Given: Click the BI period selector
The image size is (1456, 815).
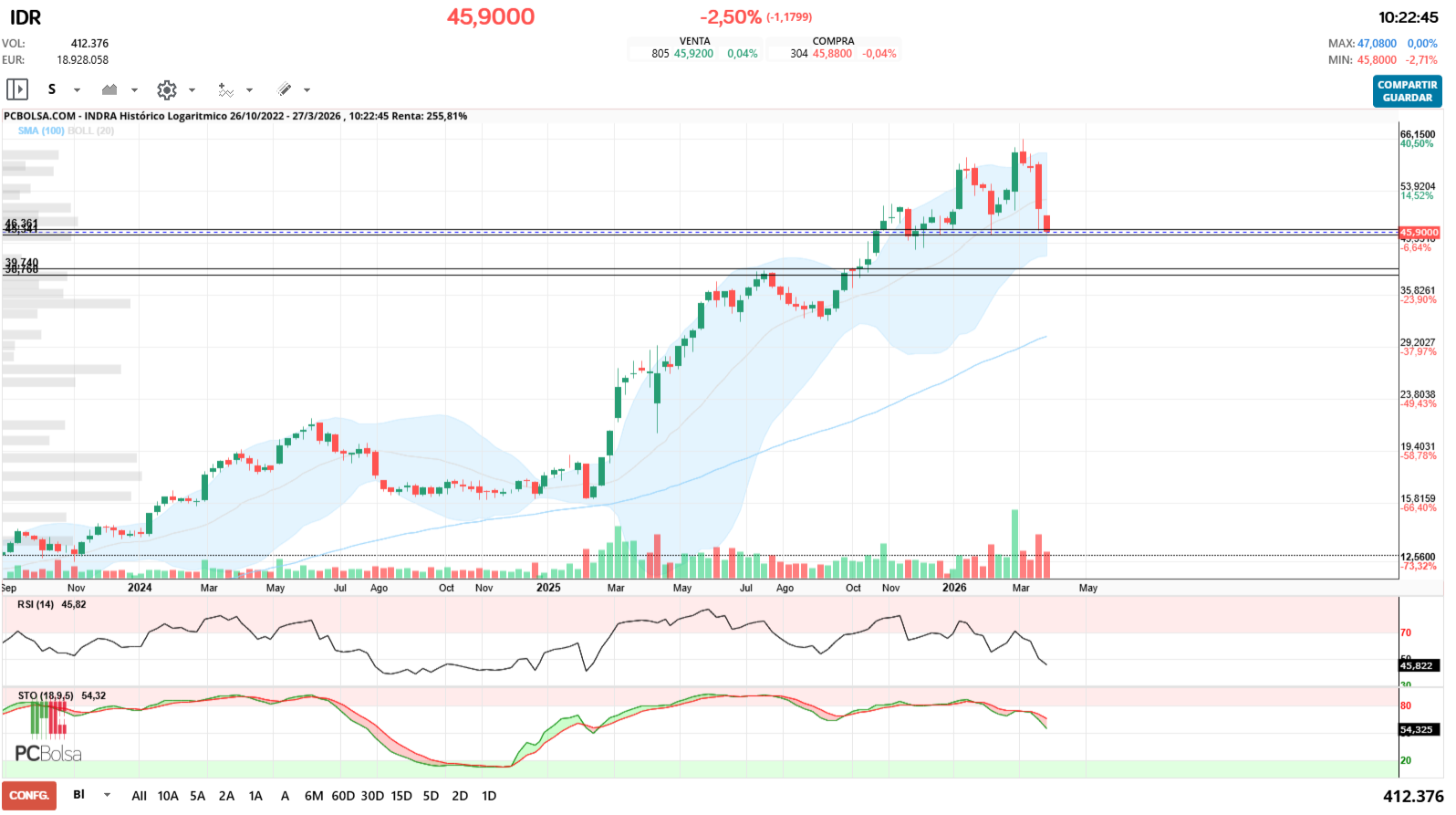Looking at the screenshot, I should [x=79, y=795].
